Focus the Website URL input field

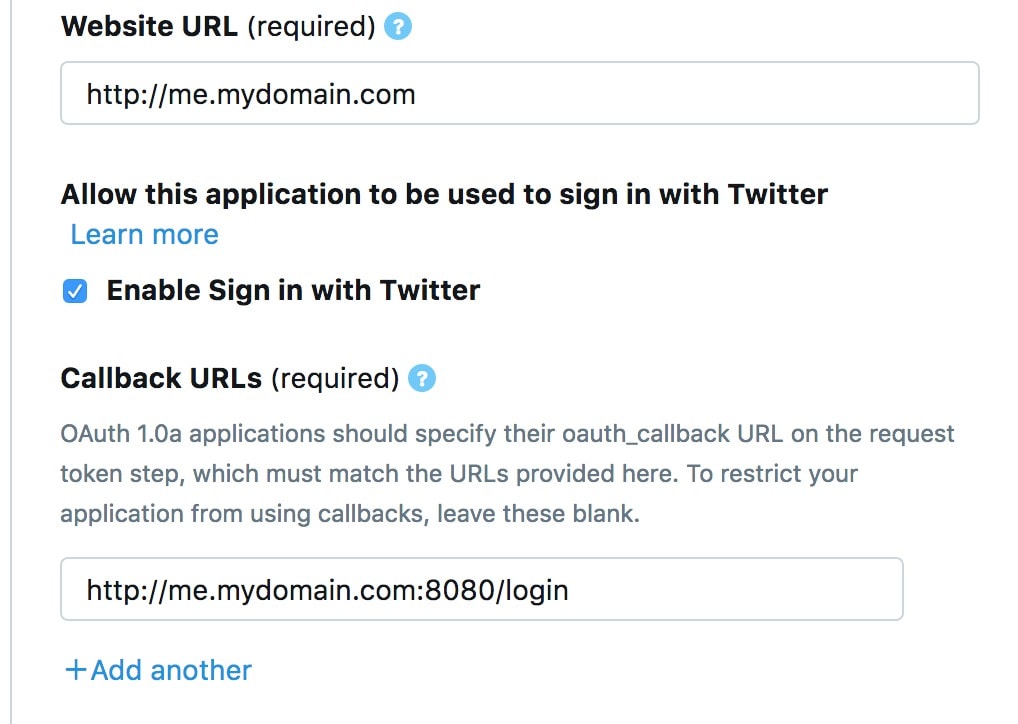click(x=519, y=93)
